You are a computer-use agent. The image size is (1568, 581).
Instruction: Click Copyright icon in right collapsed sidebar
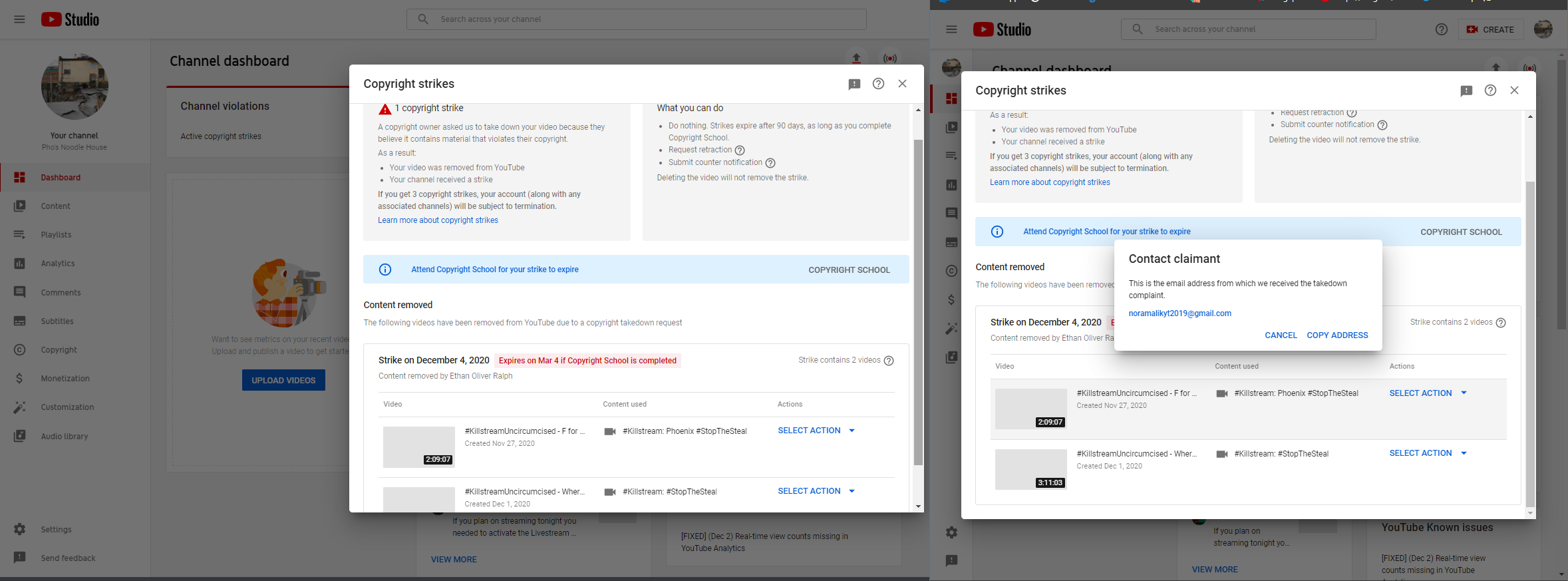[x=951, y=271]
